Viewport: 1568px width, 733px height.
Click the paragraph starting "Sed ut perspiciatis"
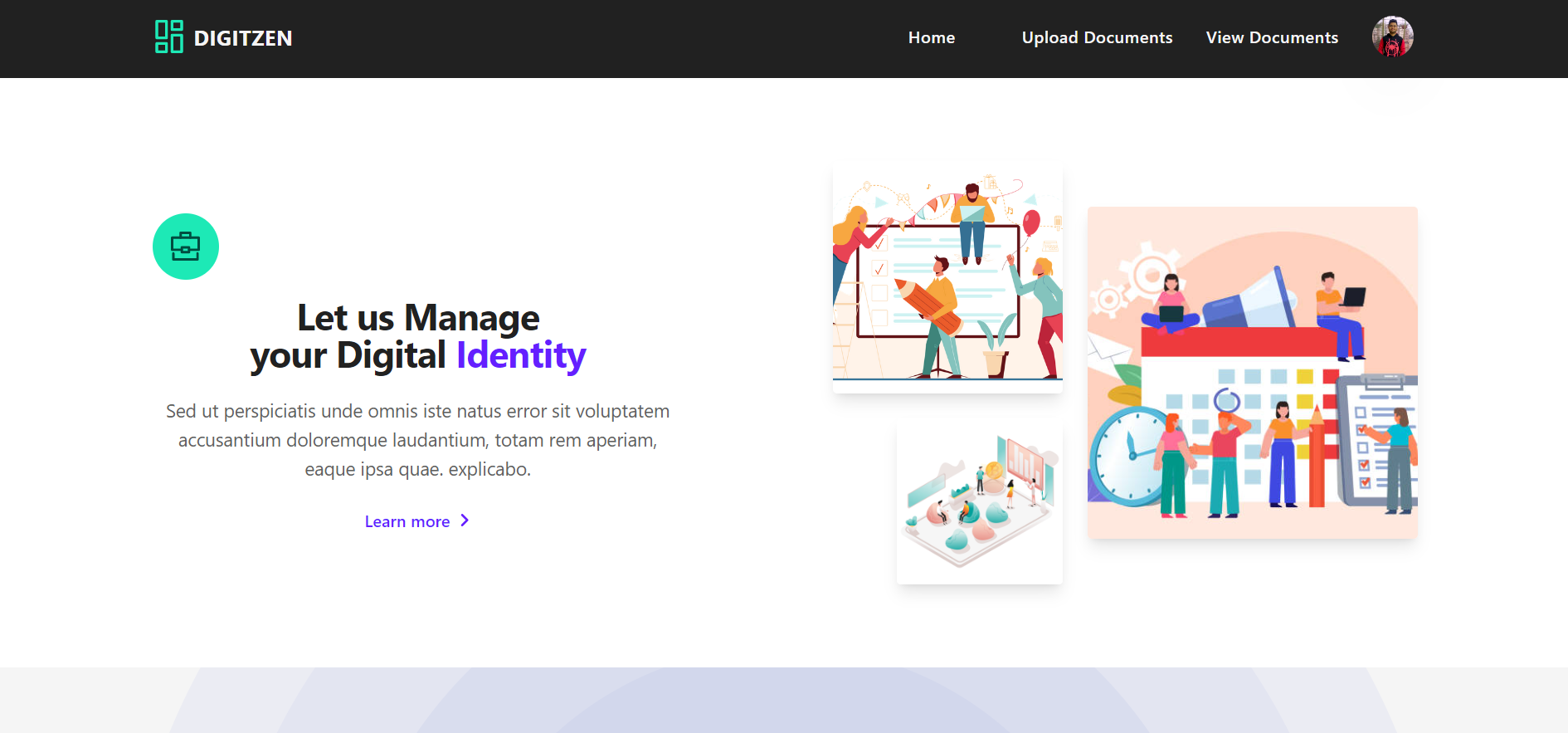pyautogui.click(x=418, y=440)
